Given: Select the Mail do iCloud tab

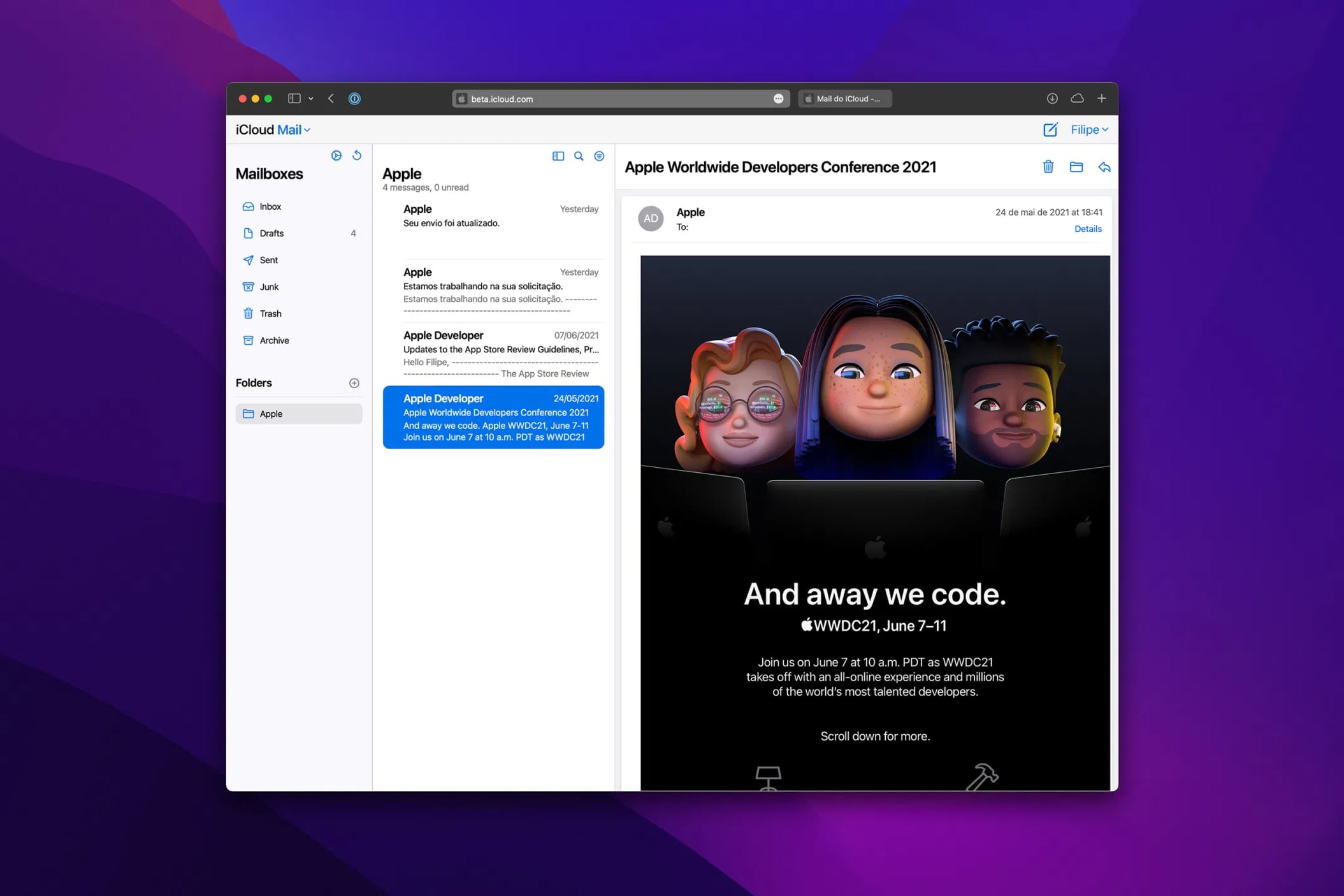Looking at the screenshot, I should (844, 99).
